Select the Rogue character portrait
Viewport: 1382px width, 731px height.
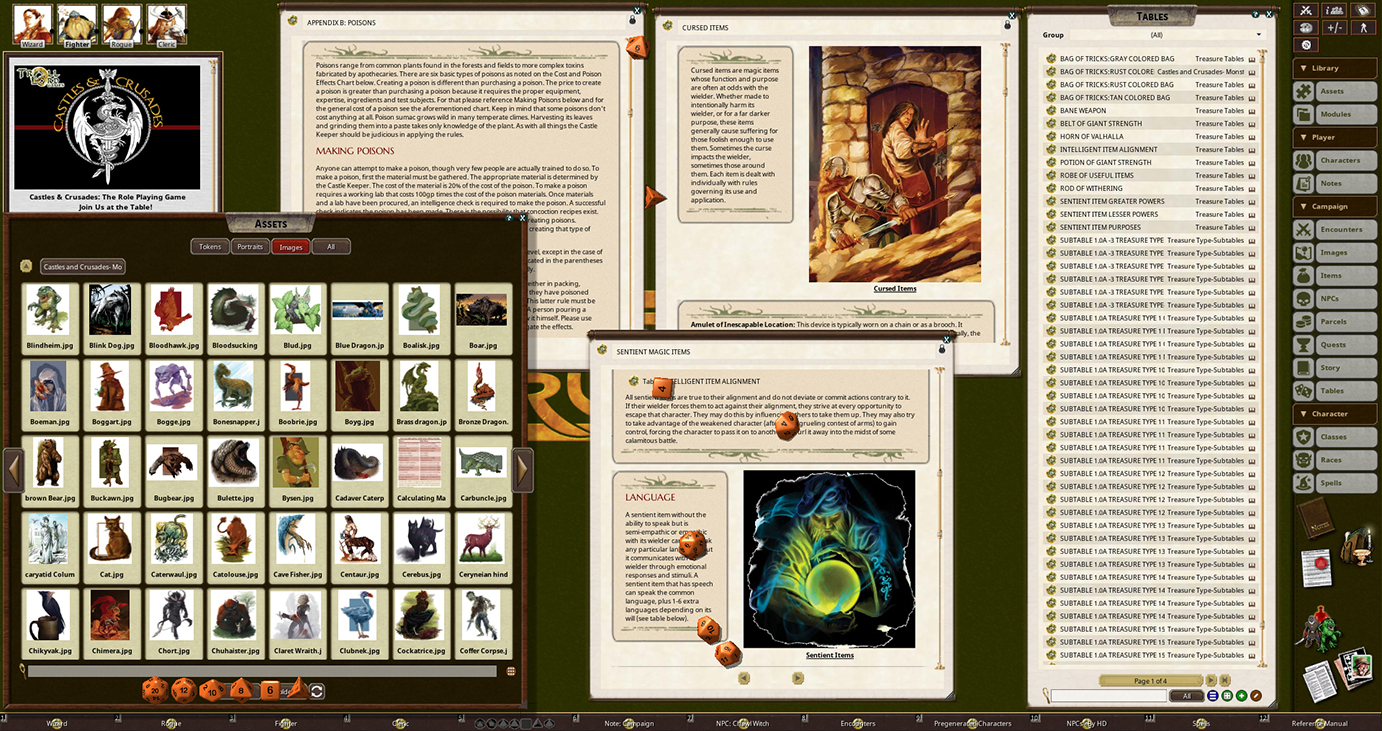tap(122, 24)
